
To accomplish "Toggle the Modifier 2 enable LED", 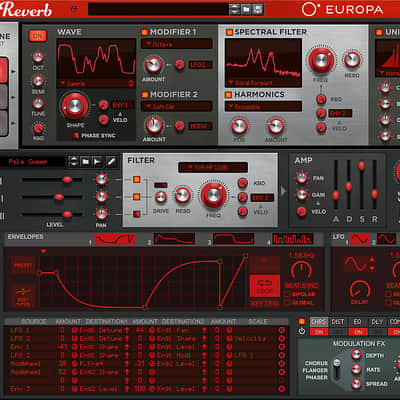I will pos(145,95).
